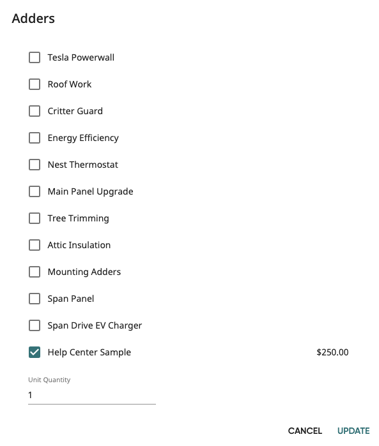Tick the Tree Trimming checkbox

(x=34, y=218)
